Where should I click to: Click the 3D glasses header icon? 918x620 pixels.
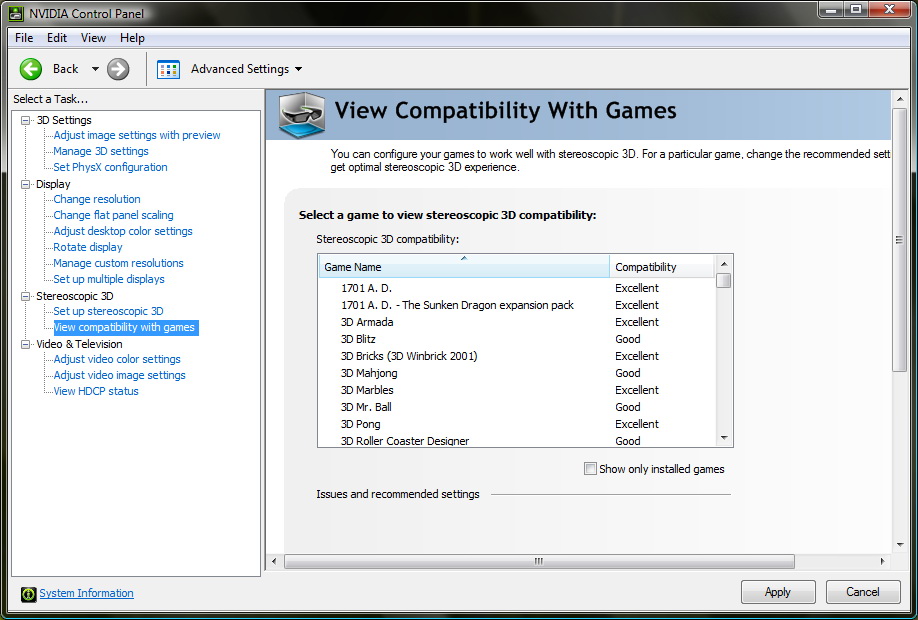coord(301,114)
